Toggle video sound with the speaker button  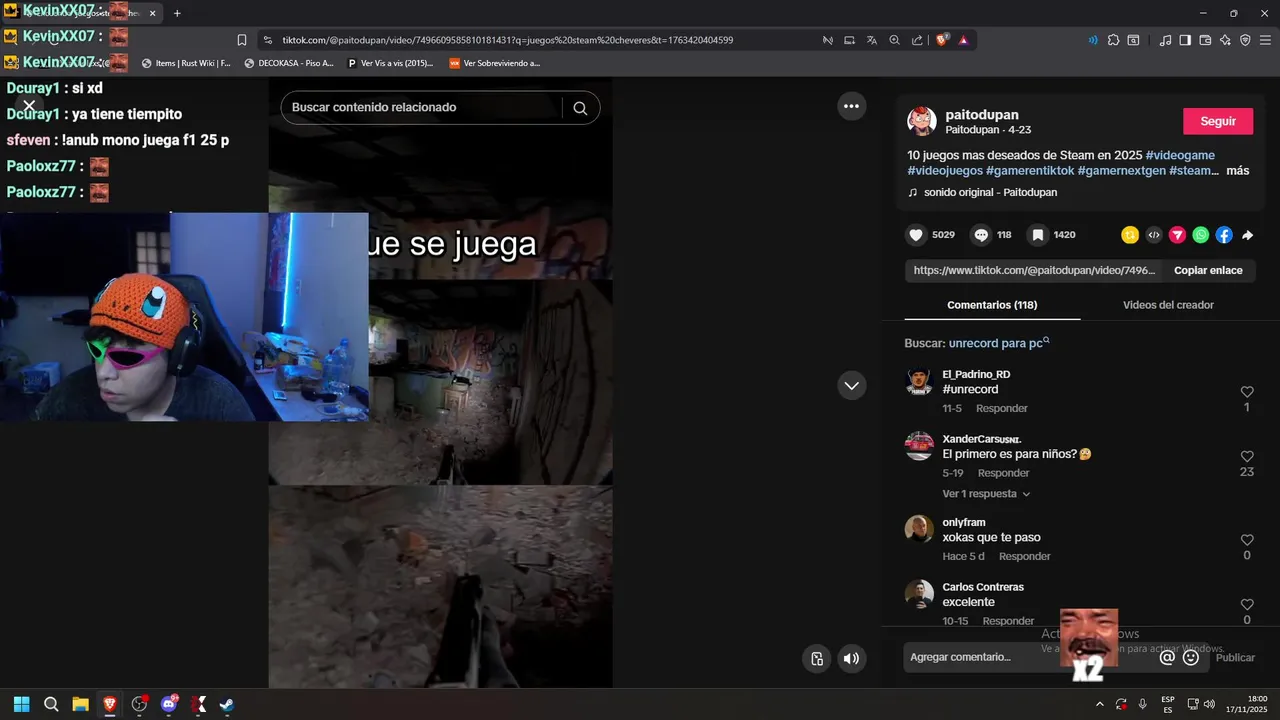point(851,658)
